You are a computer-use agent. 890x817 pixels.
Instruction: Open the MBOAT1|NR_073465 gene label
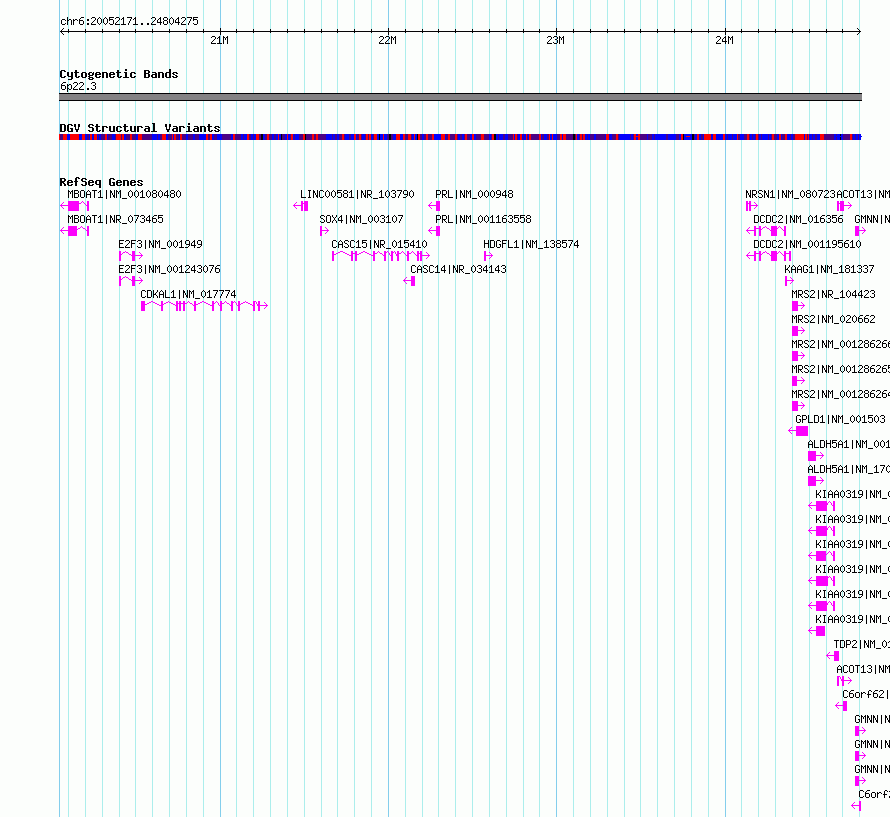[x=115, y=219]
